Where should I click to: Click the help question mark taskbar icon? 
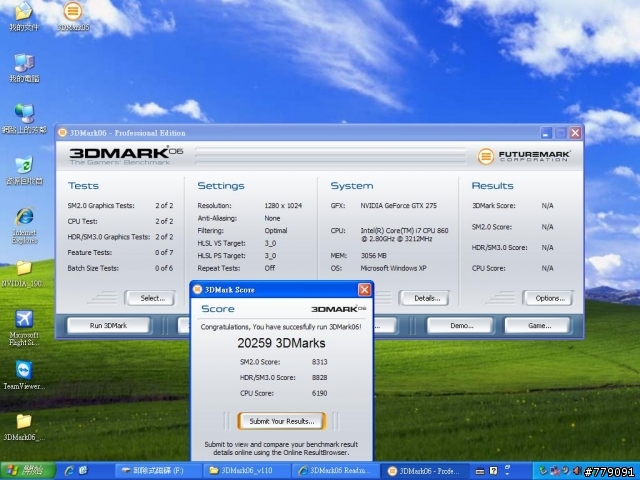point(493,471)
